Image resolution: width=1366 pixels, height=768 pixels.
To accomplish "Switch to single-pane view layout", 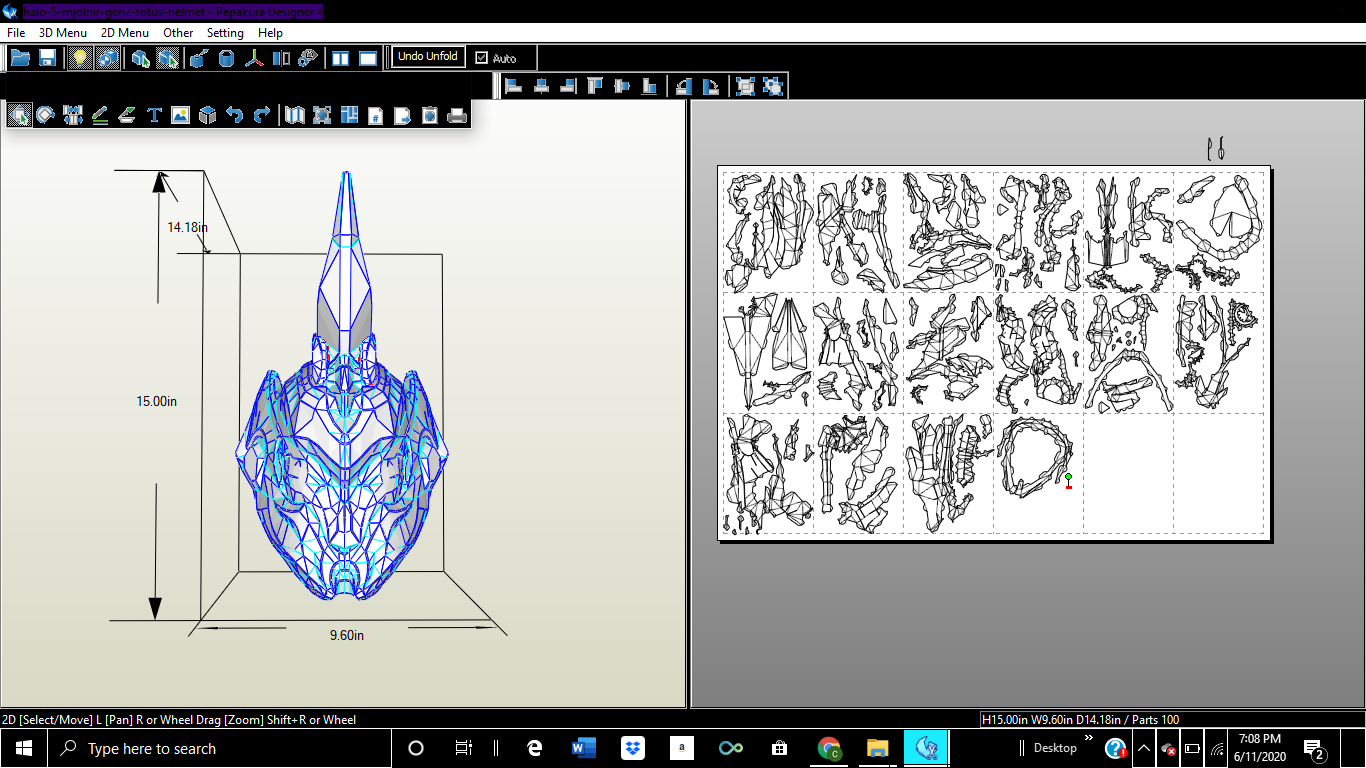I will [x=368, y=58].
